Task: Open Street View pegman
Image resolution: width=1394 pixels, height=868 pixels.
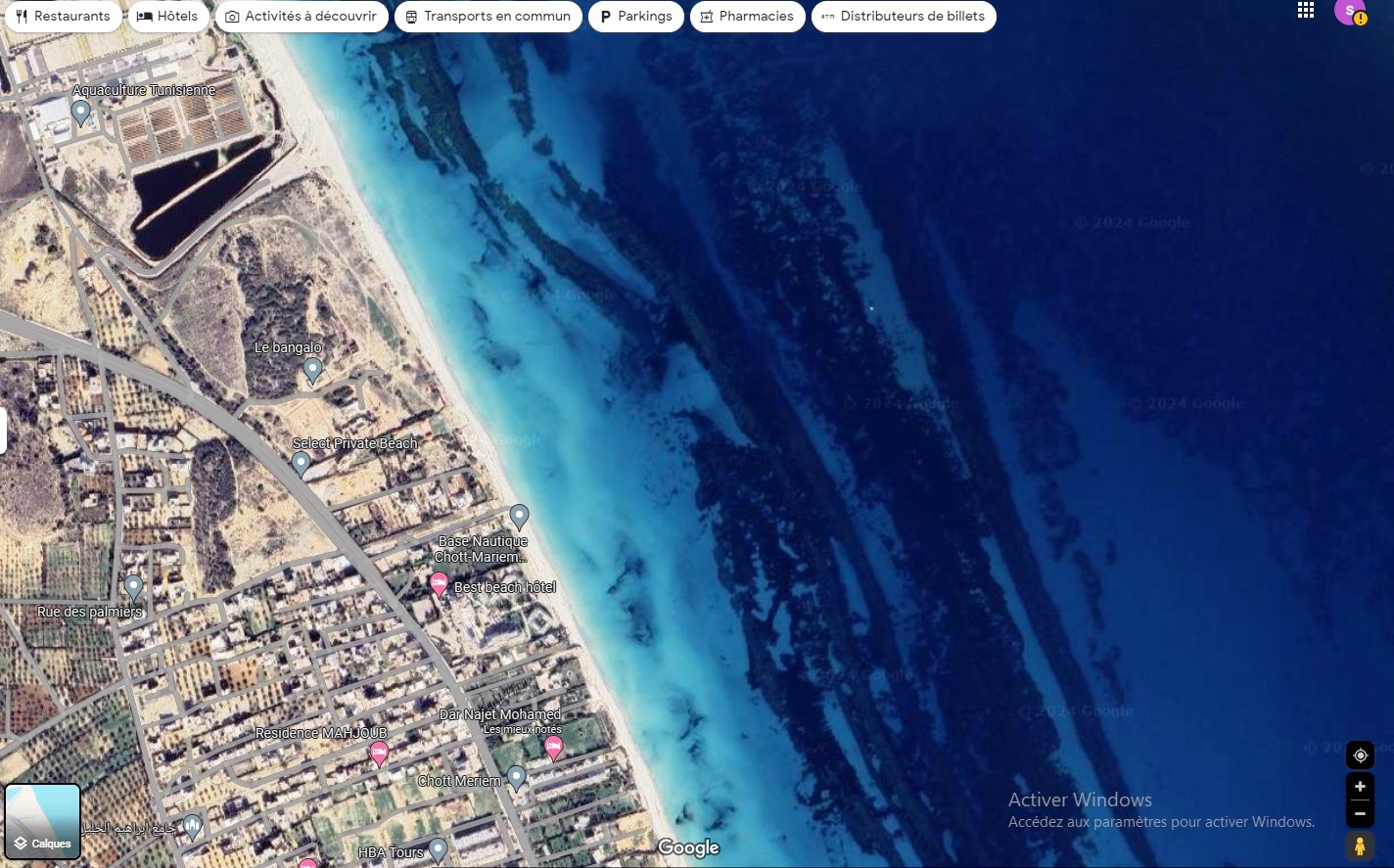Action: coord(1360,845)
